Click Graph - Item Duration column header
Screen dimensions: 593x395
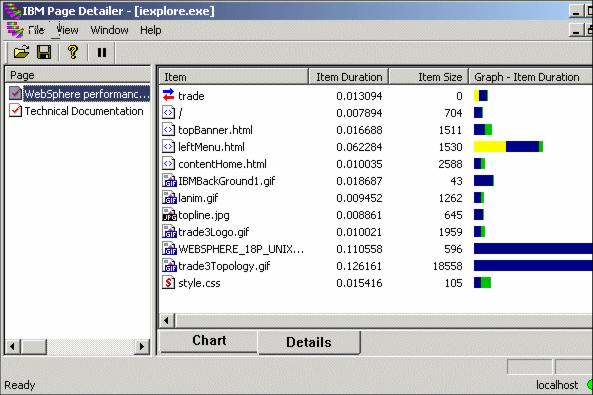(x=531, y=77)
